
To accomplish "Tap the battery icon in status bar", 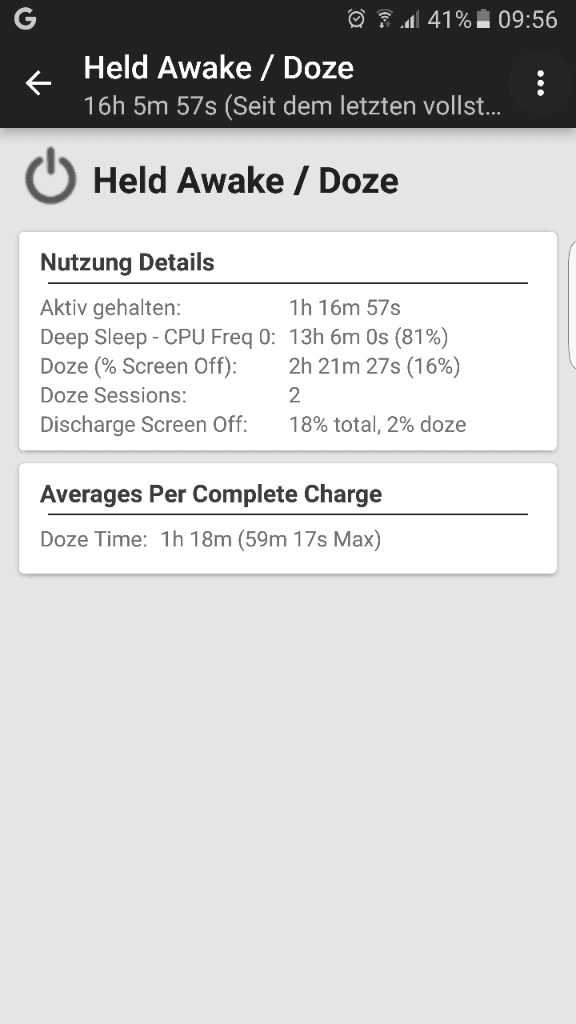I will tap(483, 20).
